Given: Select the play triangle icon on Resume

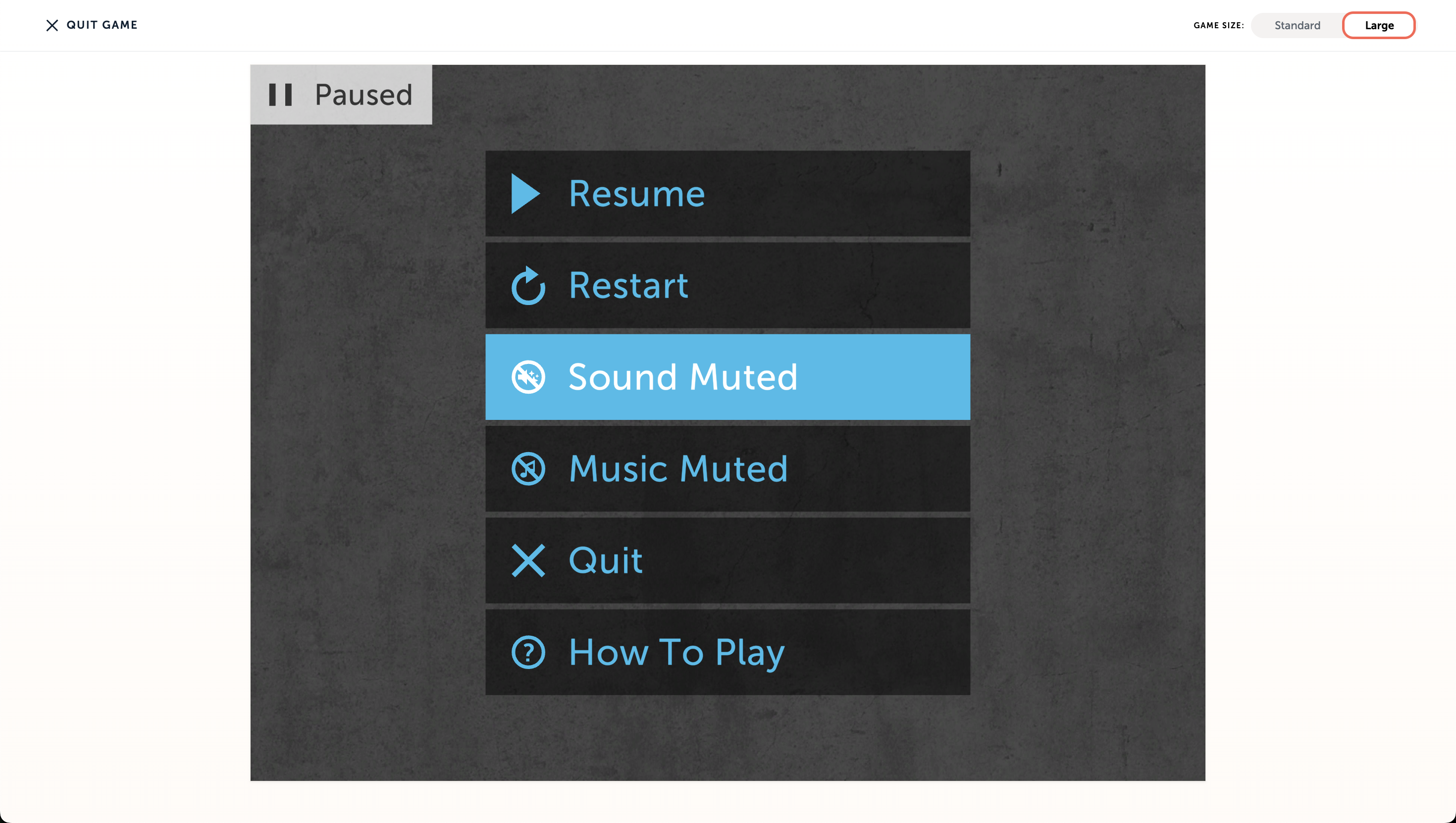Looking at the screenshot, I should (524, 193).
